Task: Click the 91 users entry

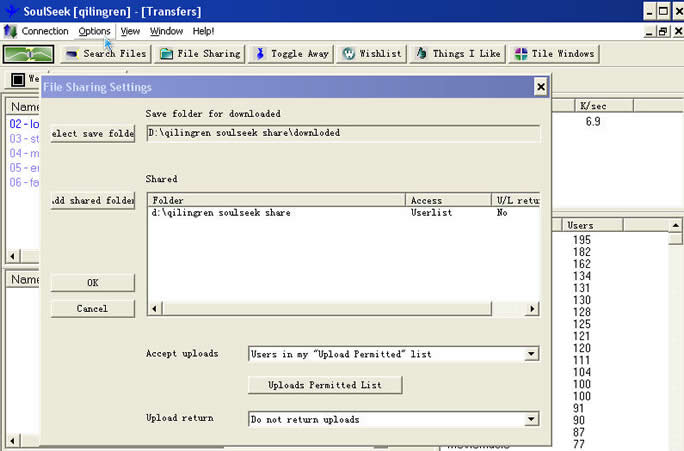Action: [579, 408]
